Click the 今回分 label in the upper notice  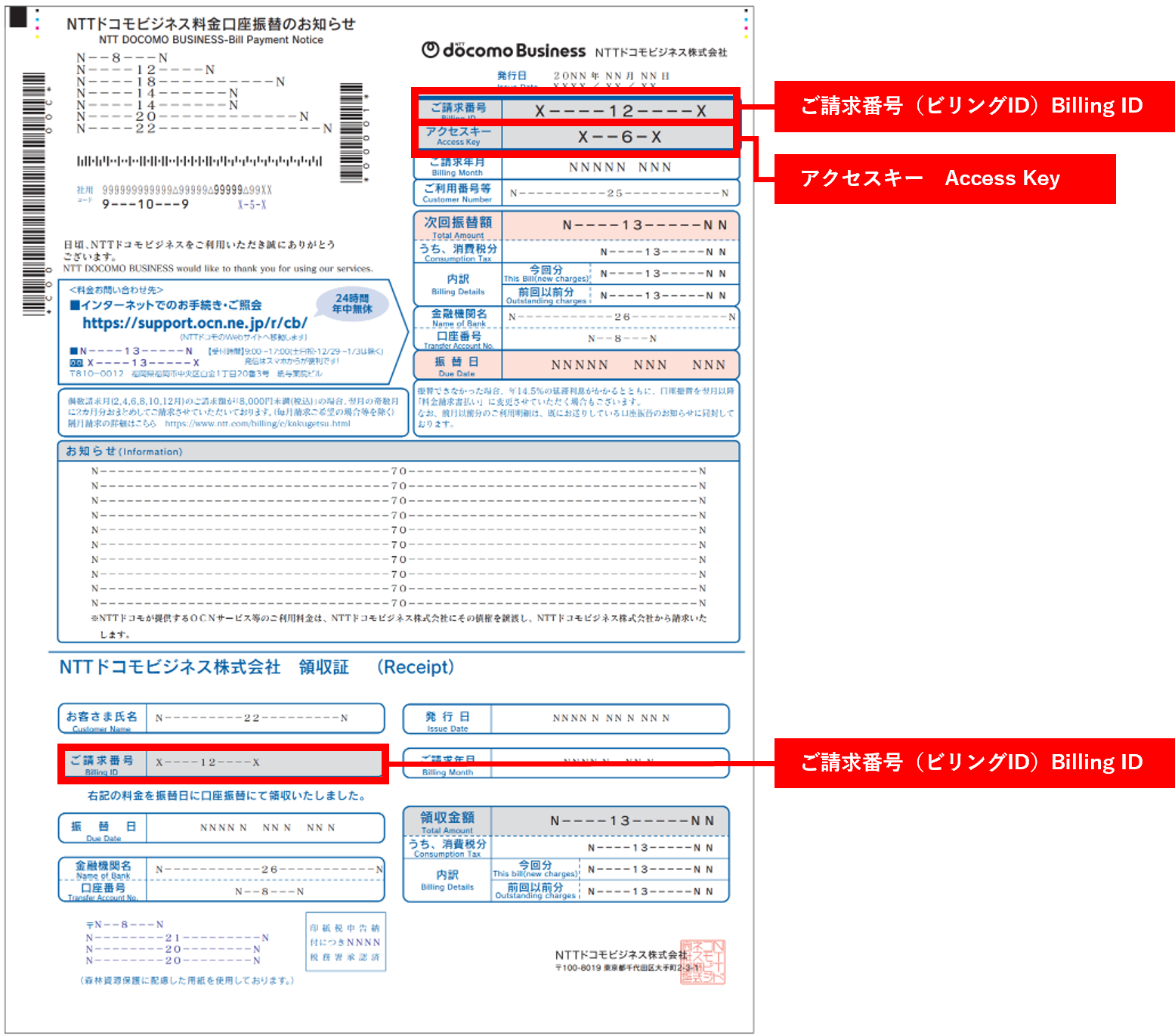pyautogui.click(x=546, y=273)
